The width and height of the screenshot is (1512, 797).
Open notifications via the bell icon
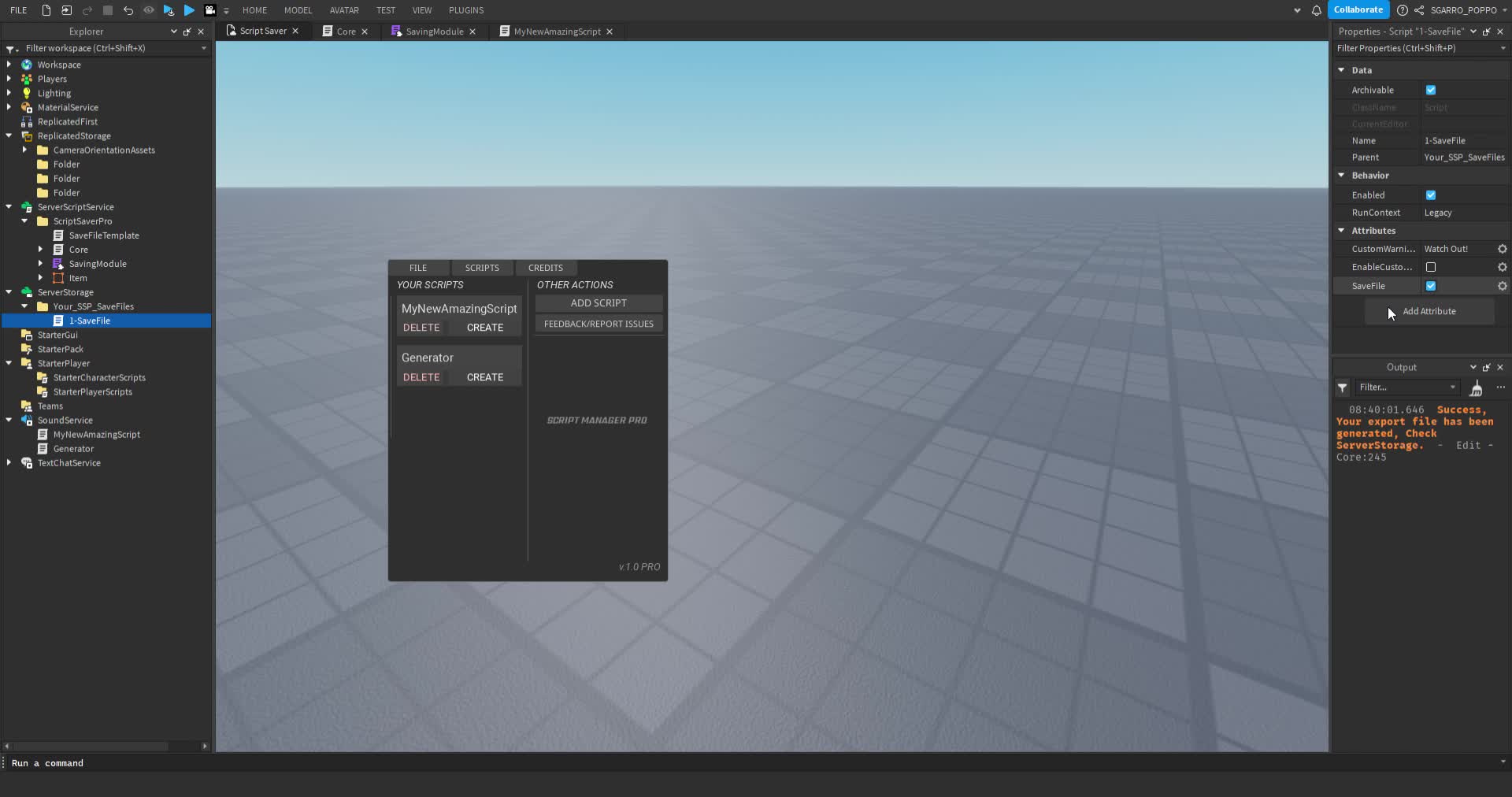tap(1316, 10)
